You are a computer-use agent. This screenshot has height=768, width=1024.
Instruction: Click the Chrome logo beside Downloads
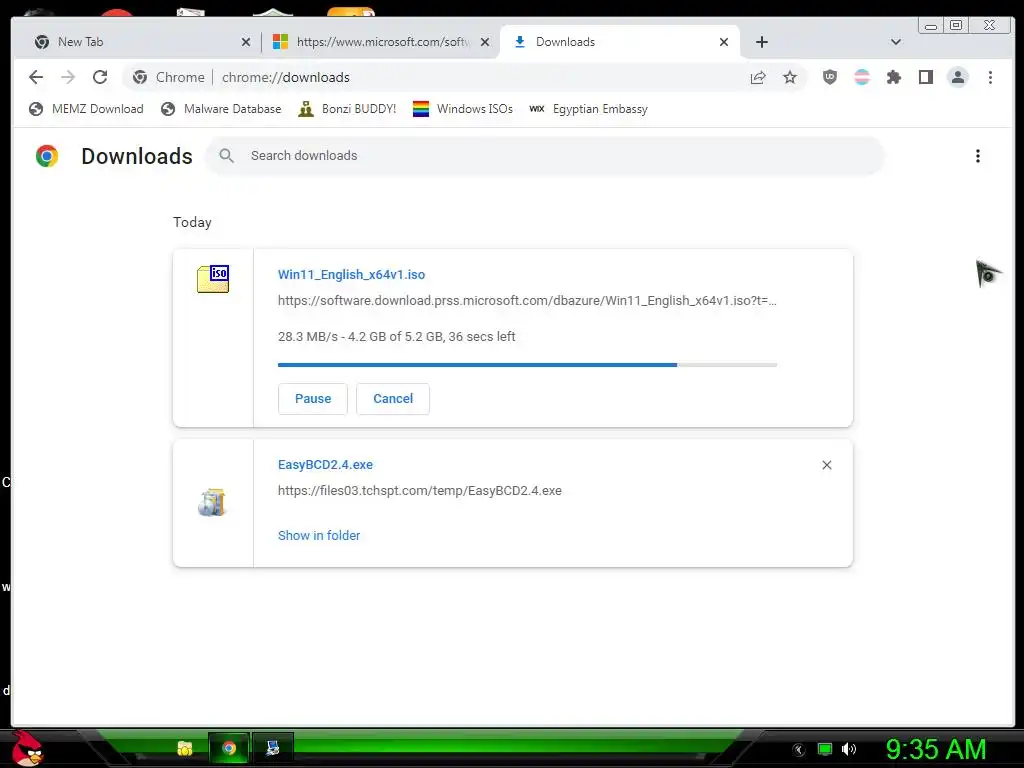47,156
